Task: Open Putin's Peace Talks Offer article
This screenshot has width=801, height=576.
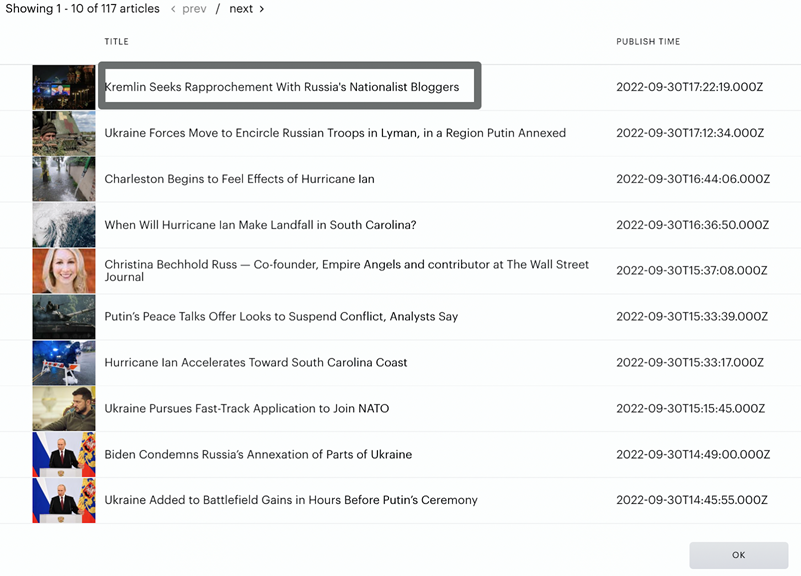Action: point(281,316)
